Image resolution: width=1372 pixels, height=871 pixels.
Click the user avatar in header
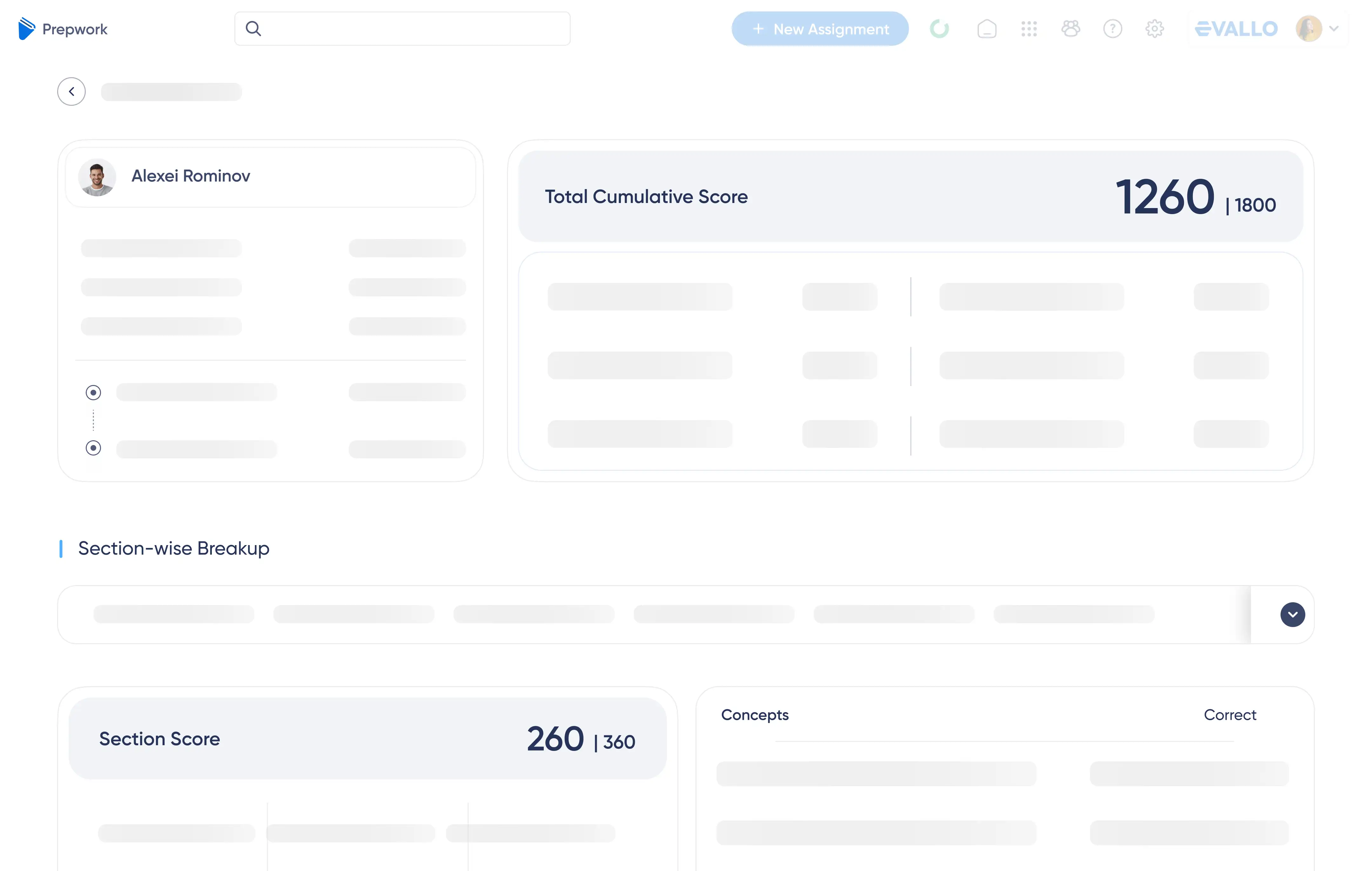1309,29
